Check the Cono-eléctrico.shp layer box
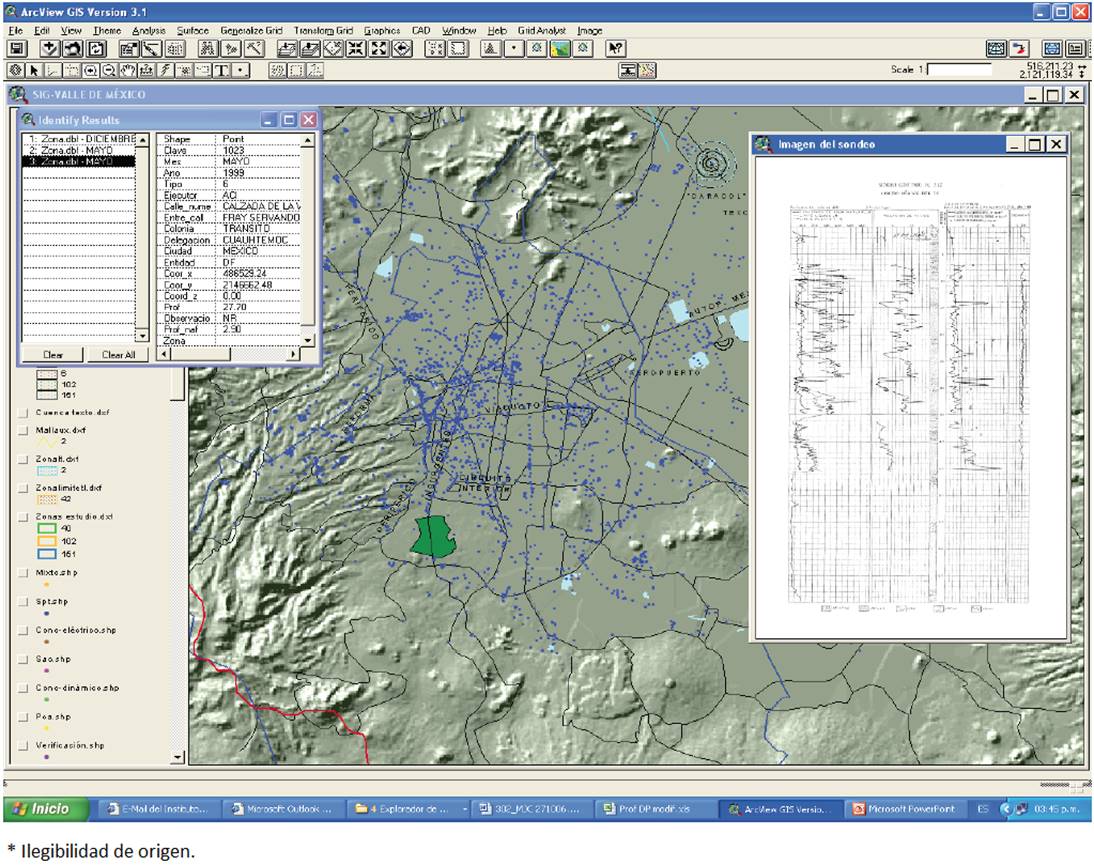This screenshot has width=1094, height=865. click(x=22, y=631)
